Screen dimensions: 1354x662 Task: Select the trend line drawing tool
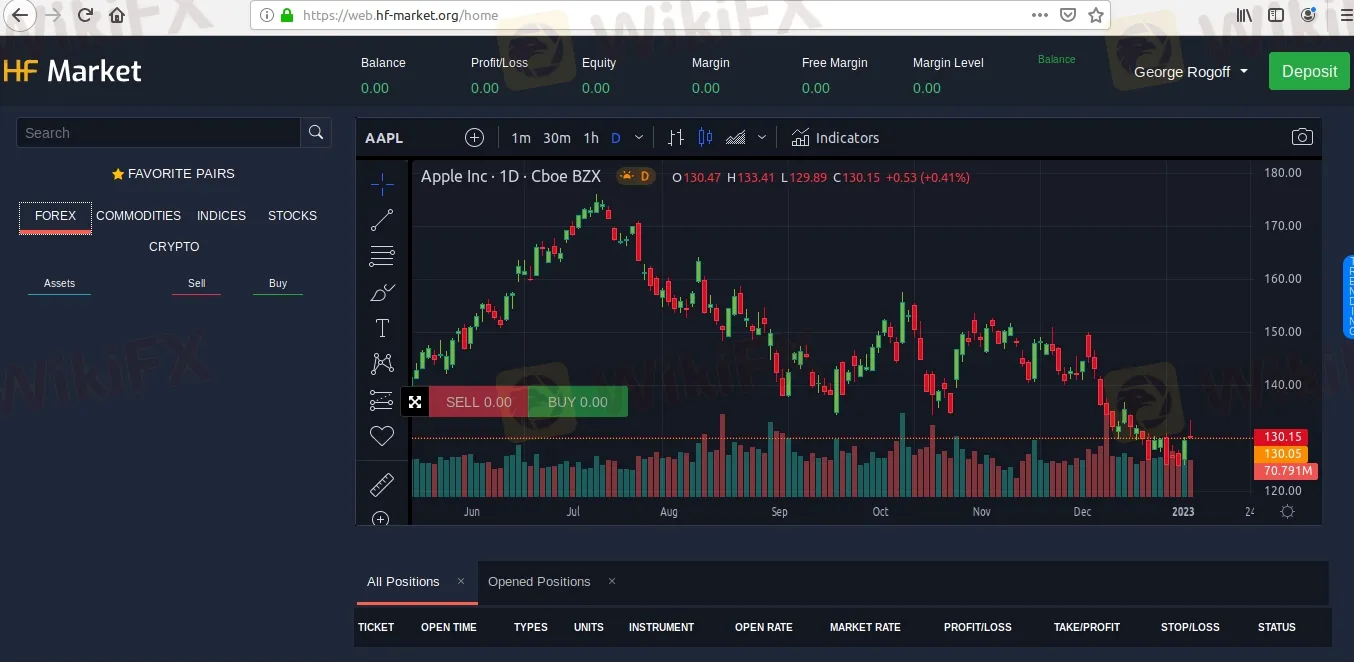click(382, 220)
